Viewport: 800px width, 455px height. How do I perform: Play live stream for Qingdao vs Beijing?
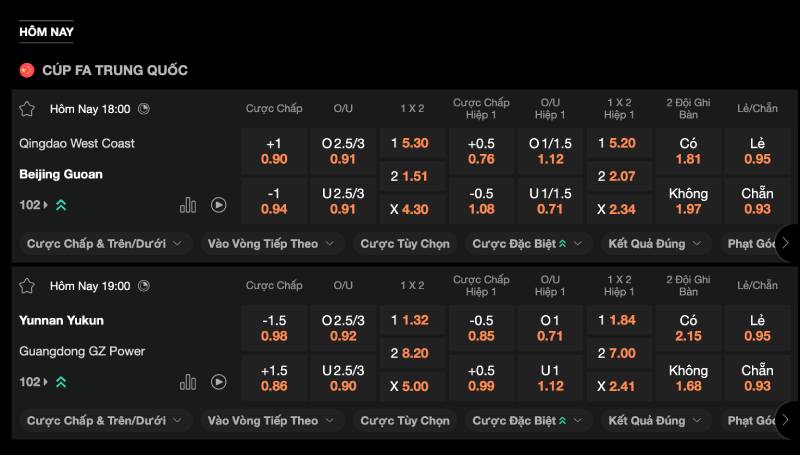click(x=218, y=205)
